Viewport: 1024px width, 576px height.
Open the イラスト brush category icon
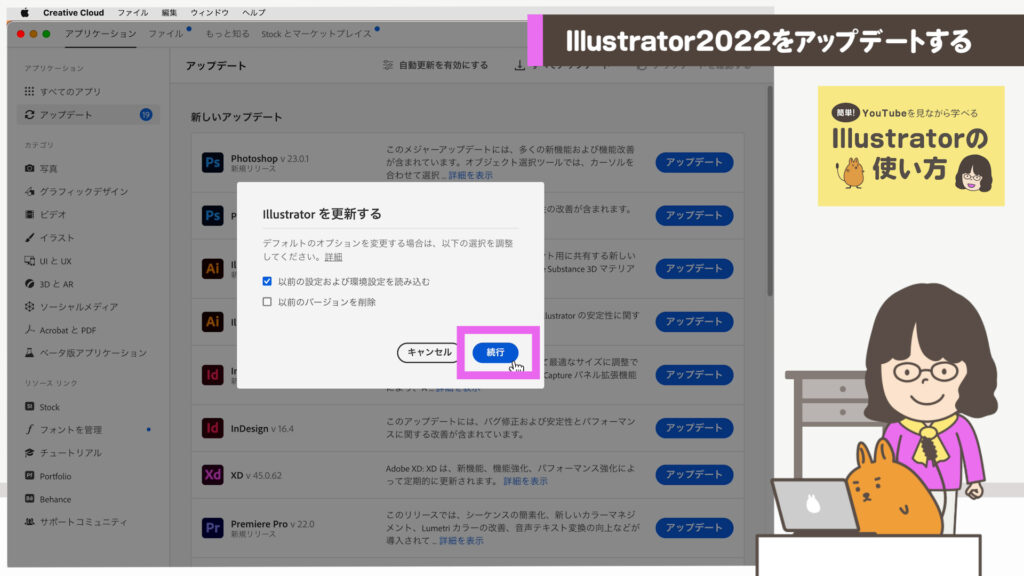29,238
